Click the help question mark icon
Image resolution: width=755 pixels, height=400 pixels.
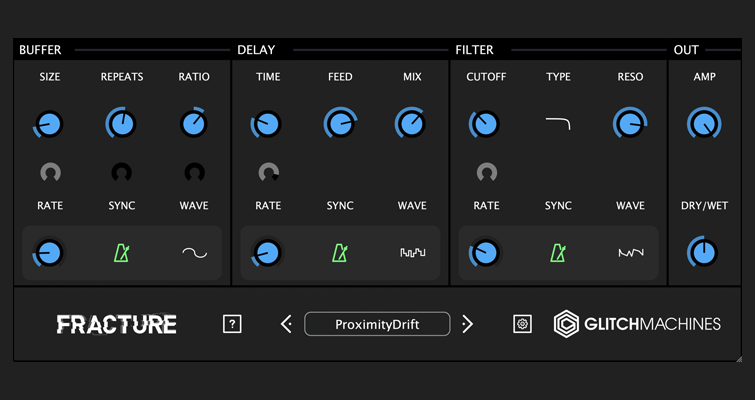232,324
